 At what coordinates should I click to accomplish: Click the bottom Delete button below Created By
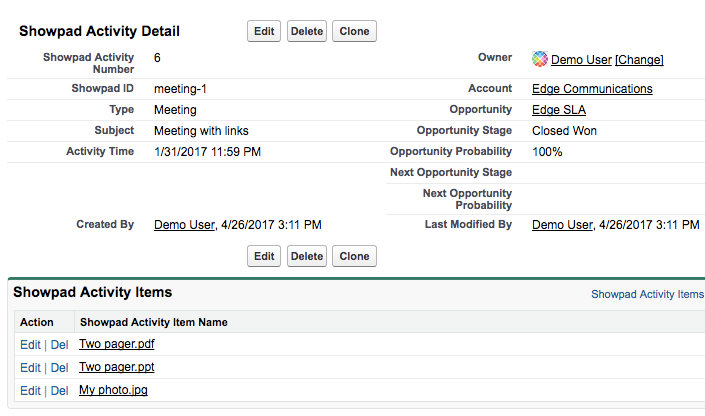tap(307, 256)
